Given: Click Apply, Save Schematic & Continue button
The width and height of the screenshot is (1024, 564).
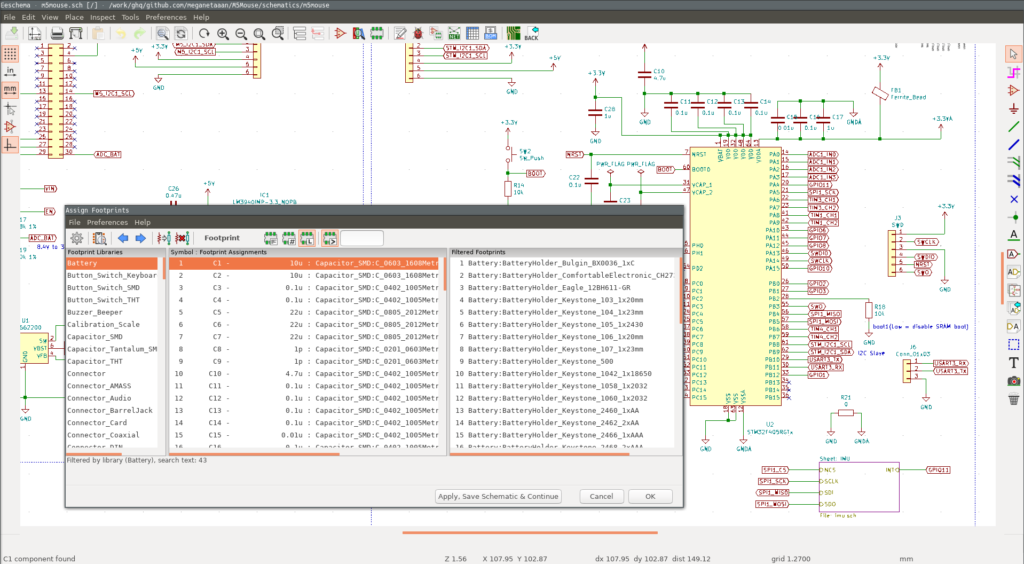Looking at the screenshot, I should click(498, 496).
